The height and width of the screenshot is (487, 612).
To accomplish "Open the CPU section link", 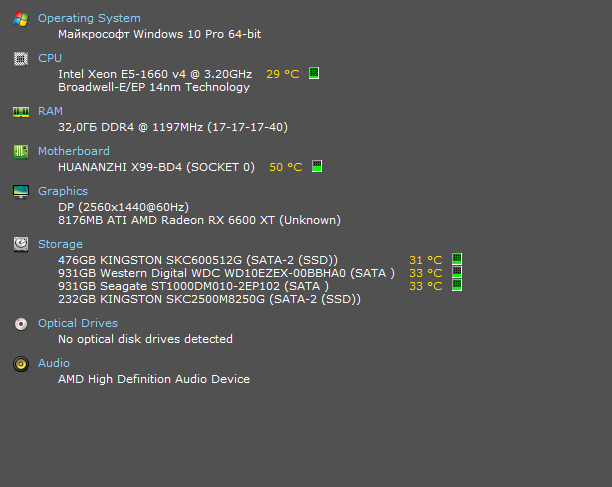I will point(50,58).
